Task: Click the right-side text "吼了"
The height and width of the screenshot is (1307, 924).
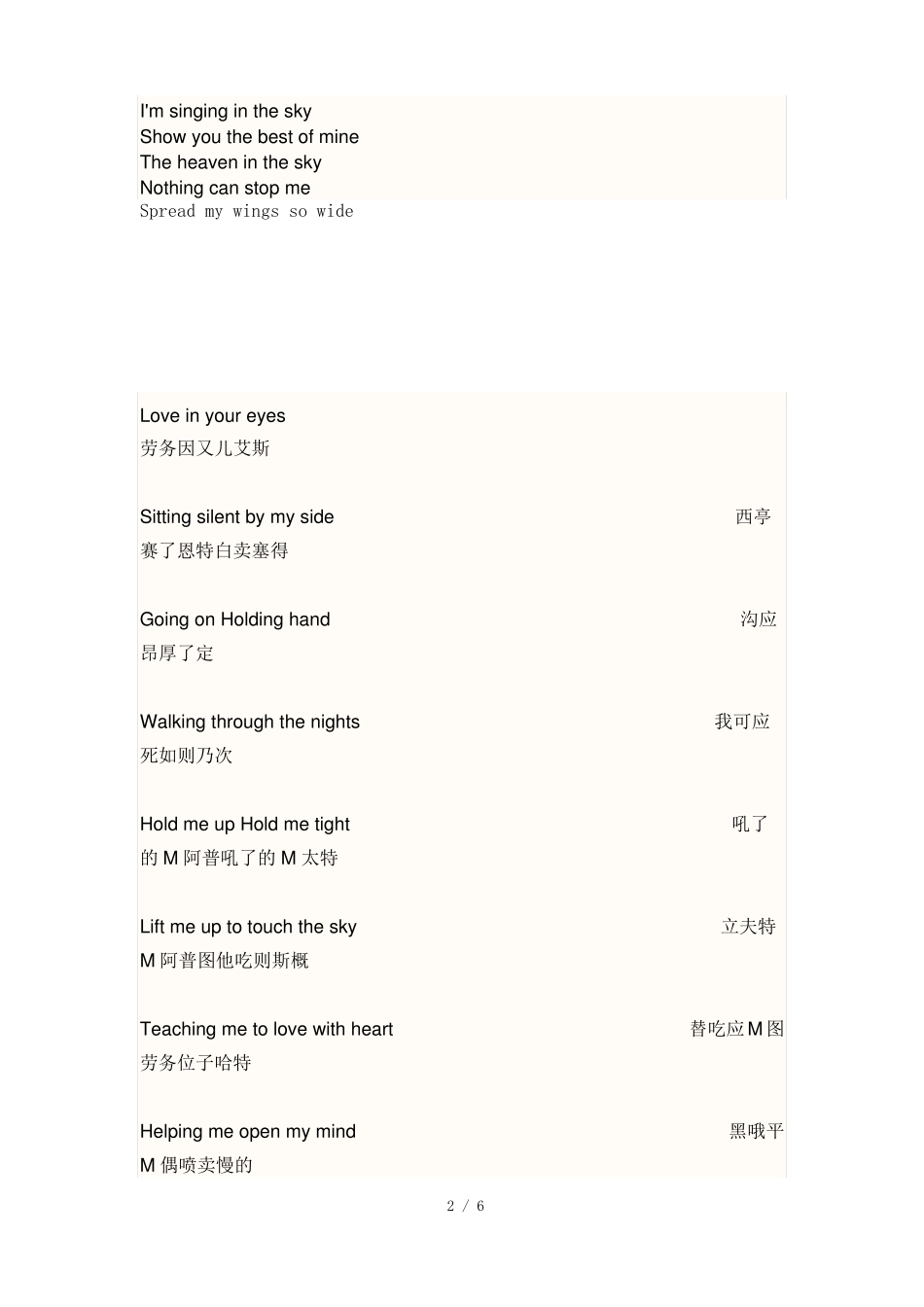Action: pyautogui.click(x=750, y=825)
